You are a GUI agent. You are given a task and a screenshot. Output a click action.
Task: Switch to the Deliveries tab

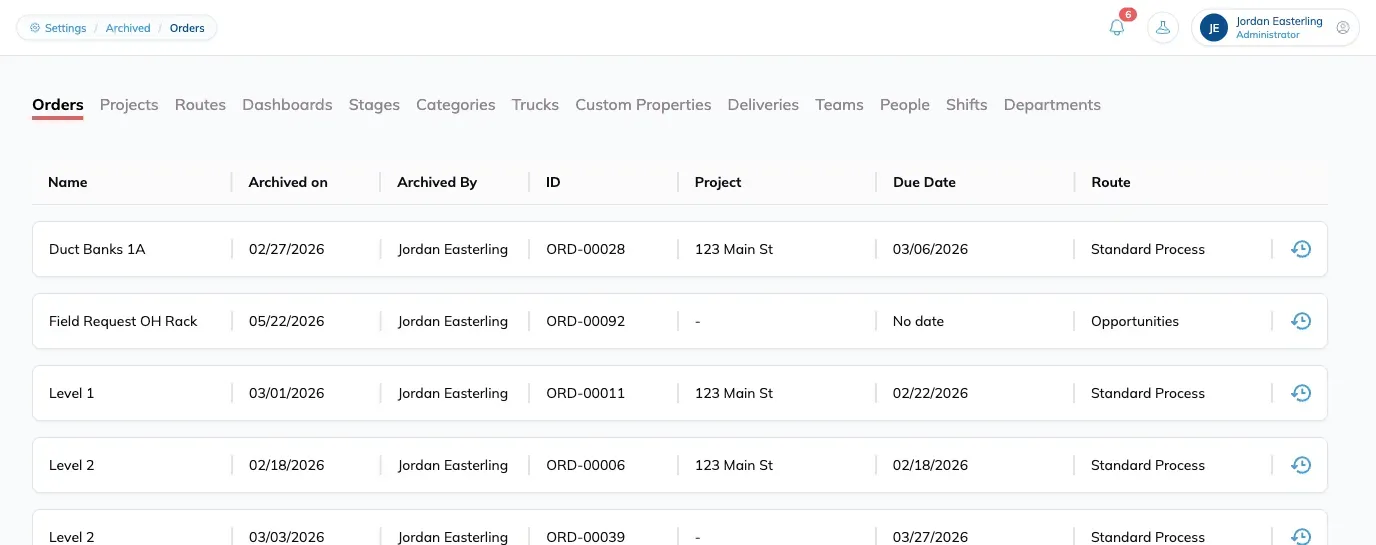coord(763,105)
